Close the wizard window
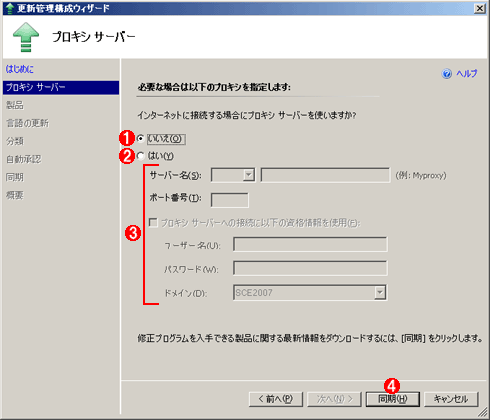 (x=480, y=8)
